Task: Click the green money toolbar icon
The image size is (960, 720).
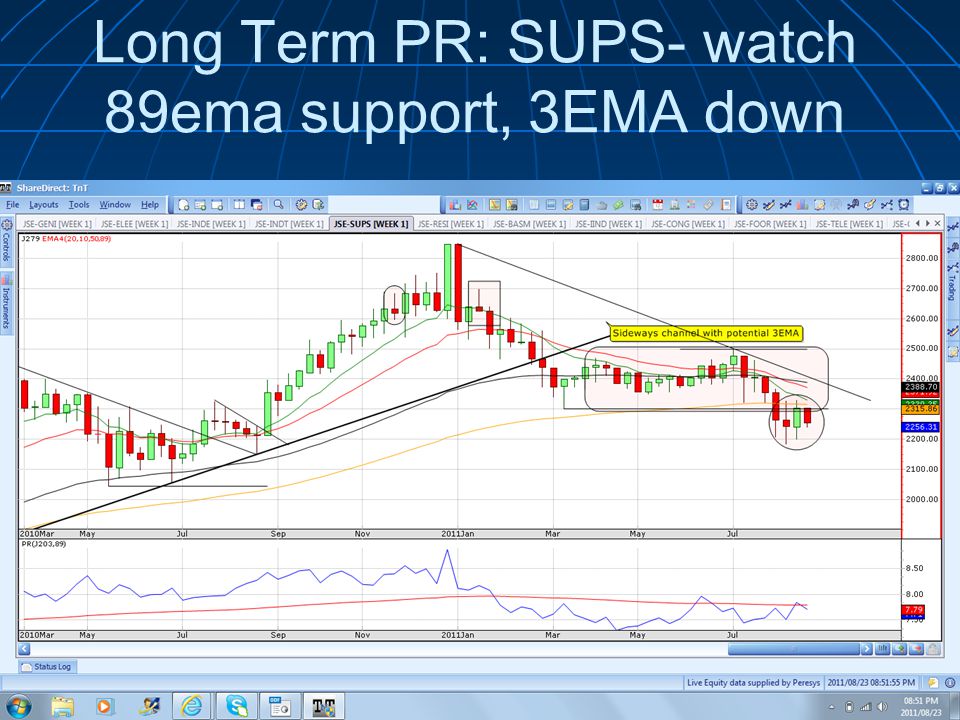Action: [x=619, y=204]
